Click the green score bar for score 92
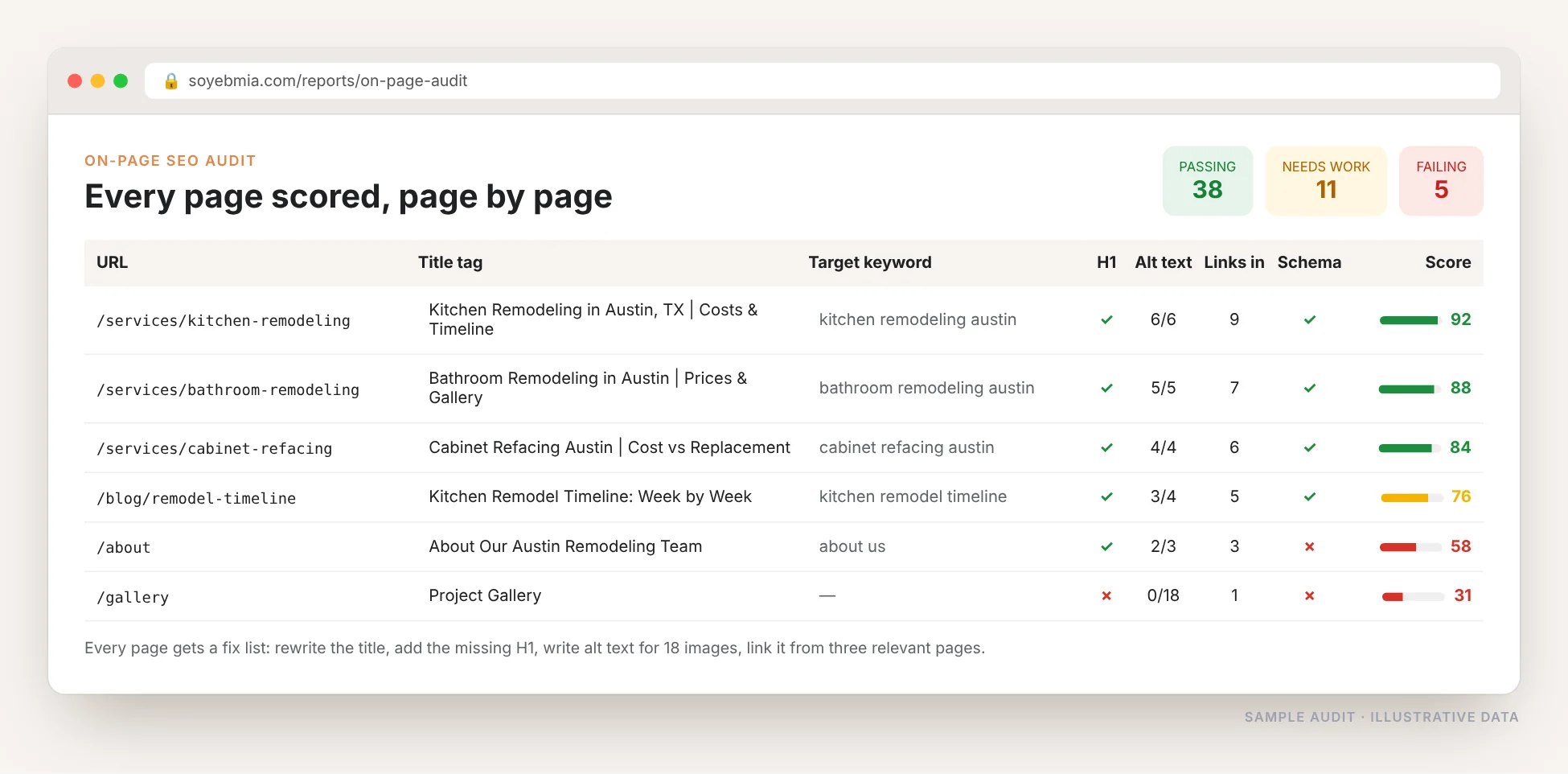Image resolution: width=1568 pixels, height=774 pixels. (1410, 320)
